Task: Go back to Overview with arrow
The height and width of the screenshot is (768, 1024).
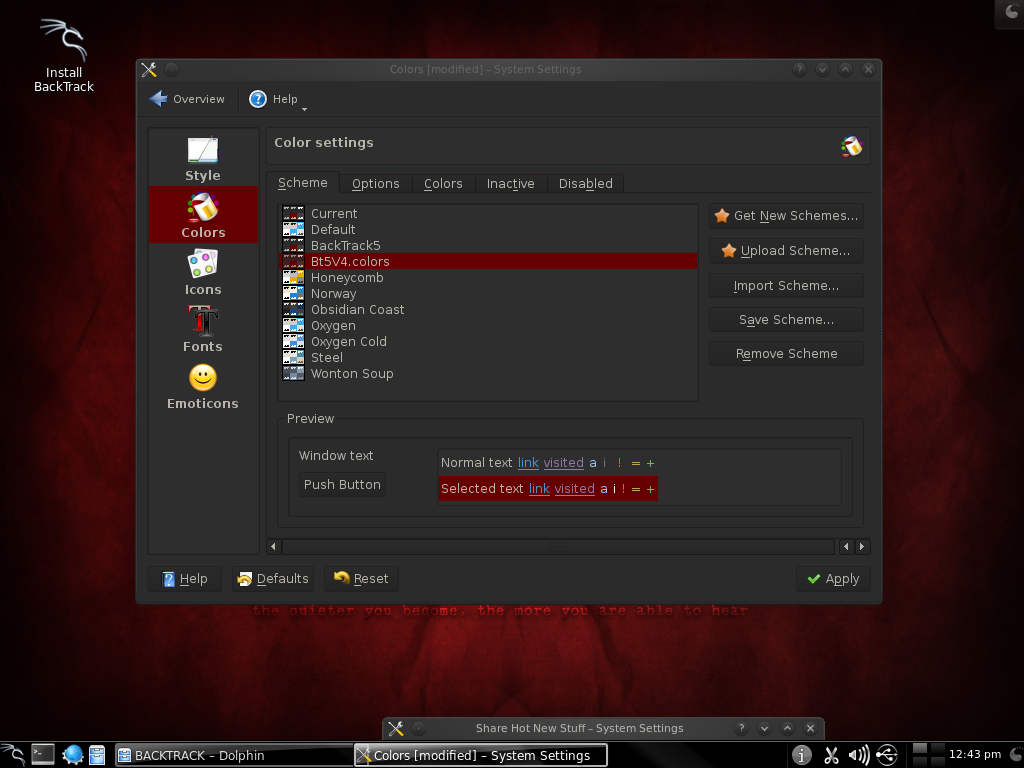Action: pos(187,99)
